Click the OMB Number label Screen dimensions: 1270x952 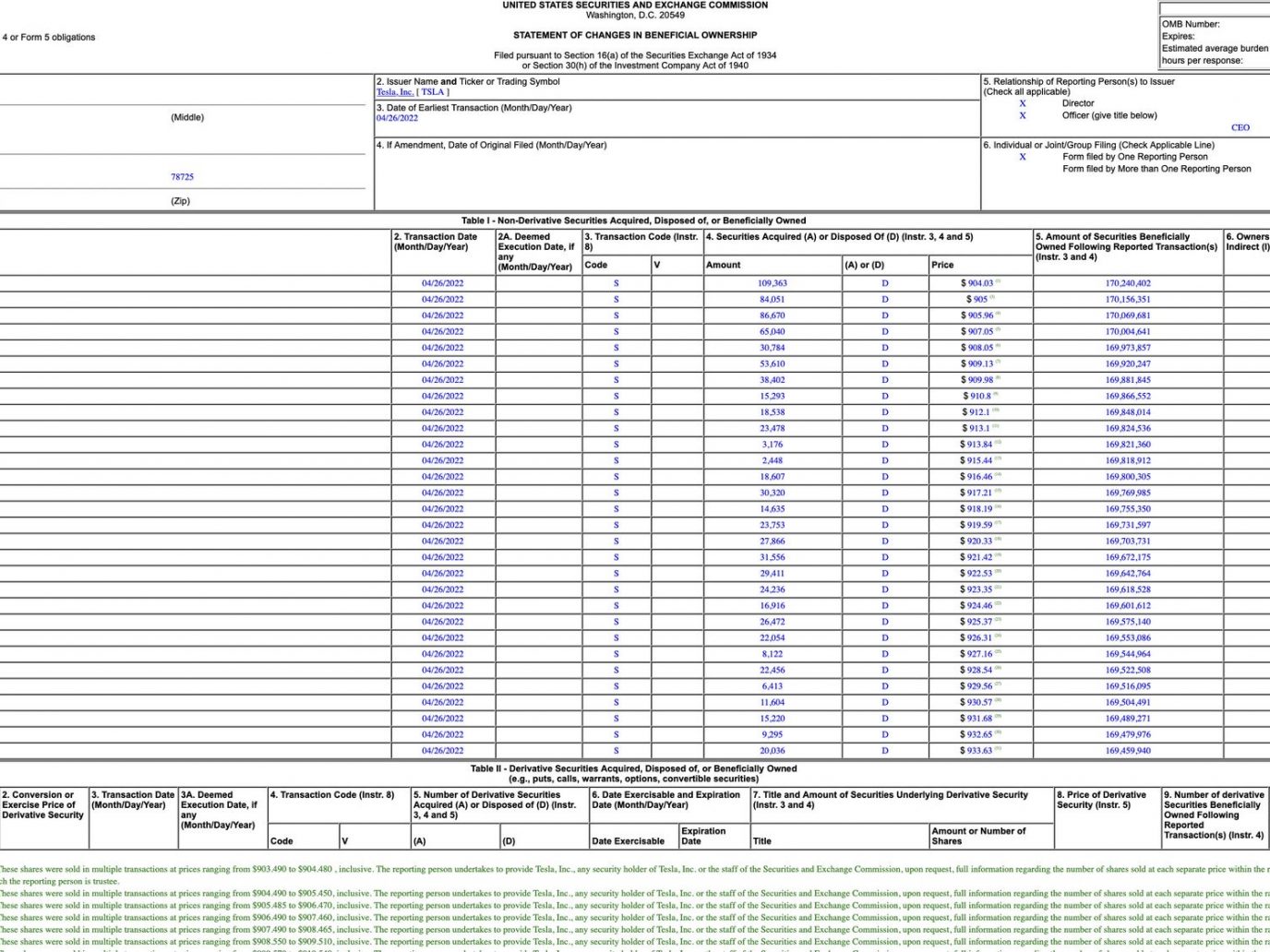(1191, 25)
